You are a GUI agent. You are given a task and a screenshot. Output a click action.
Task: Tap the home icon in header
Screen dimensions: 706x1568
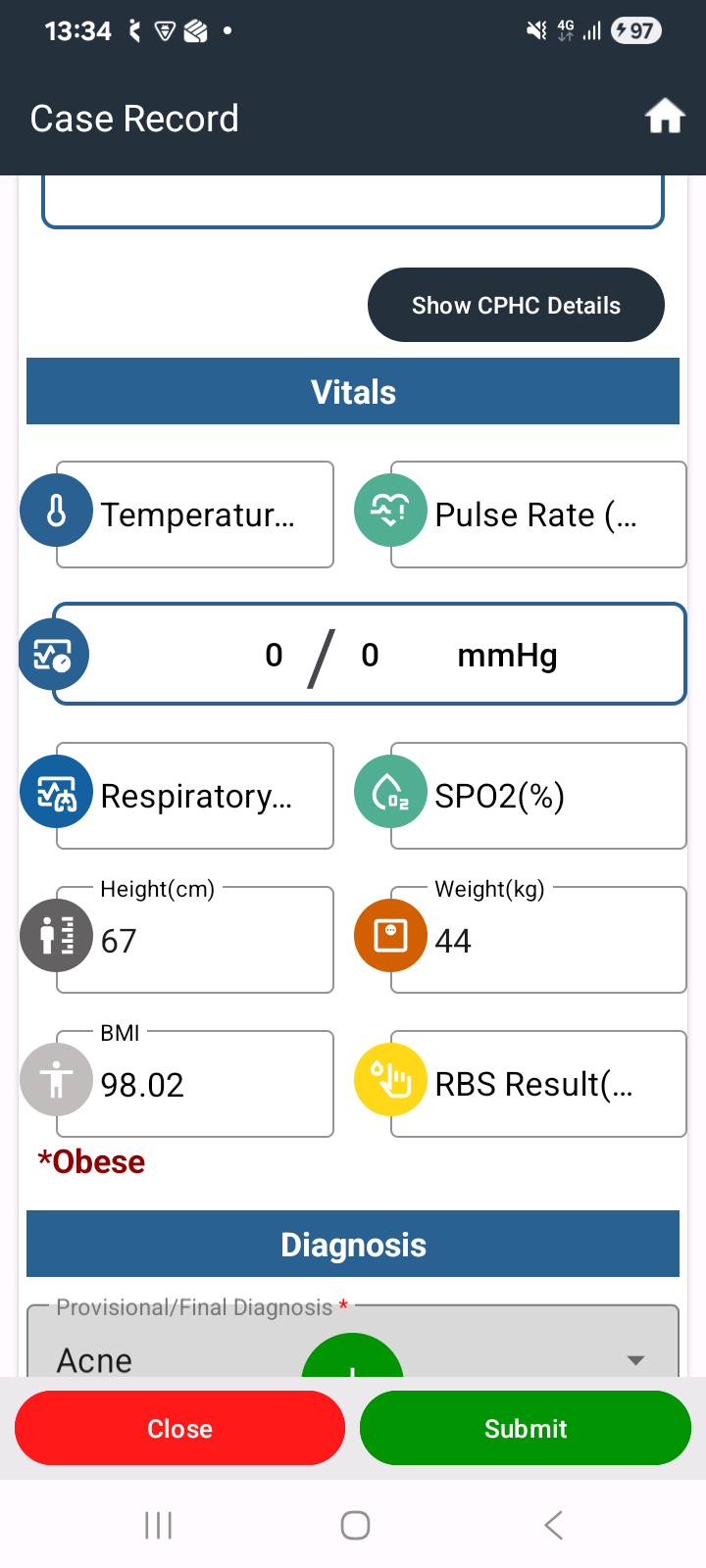664,117
